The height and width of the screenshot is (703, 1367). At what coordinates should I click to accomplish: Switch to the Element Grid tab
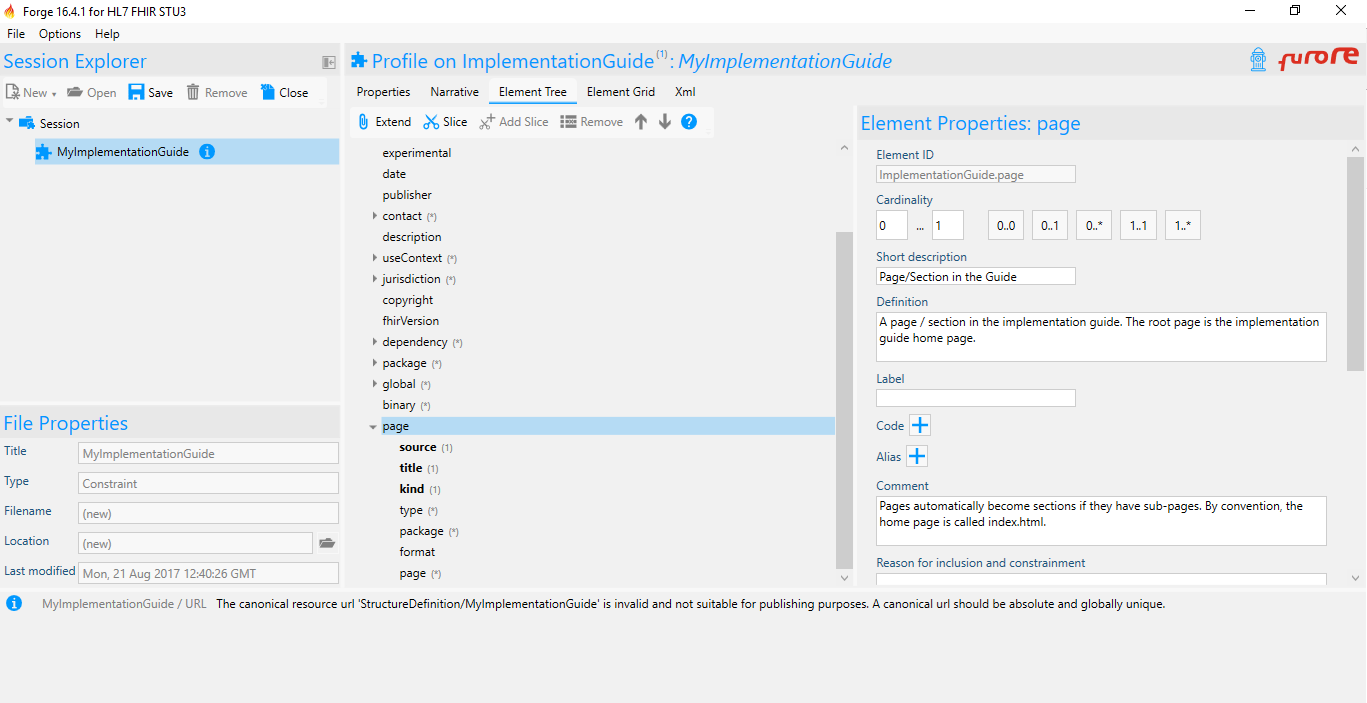621,92
